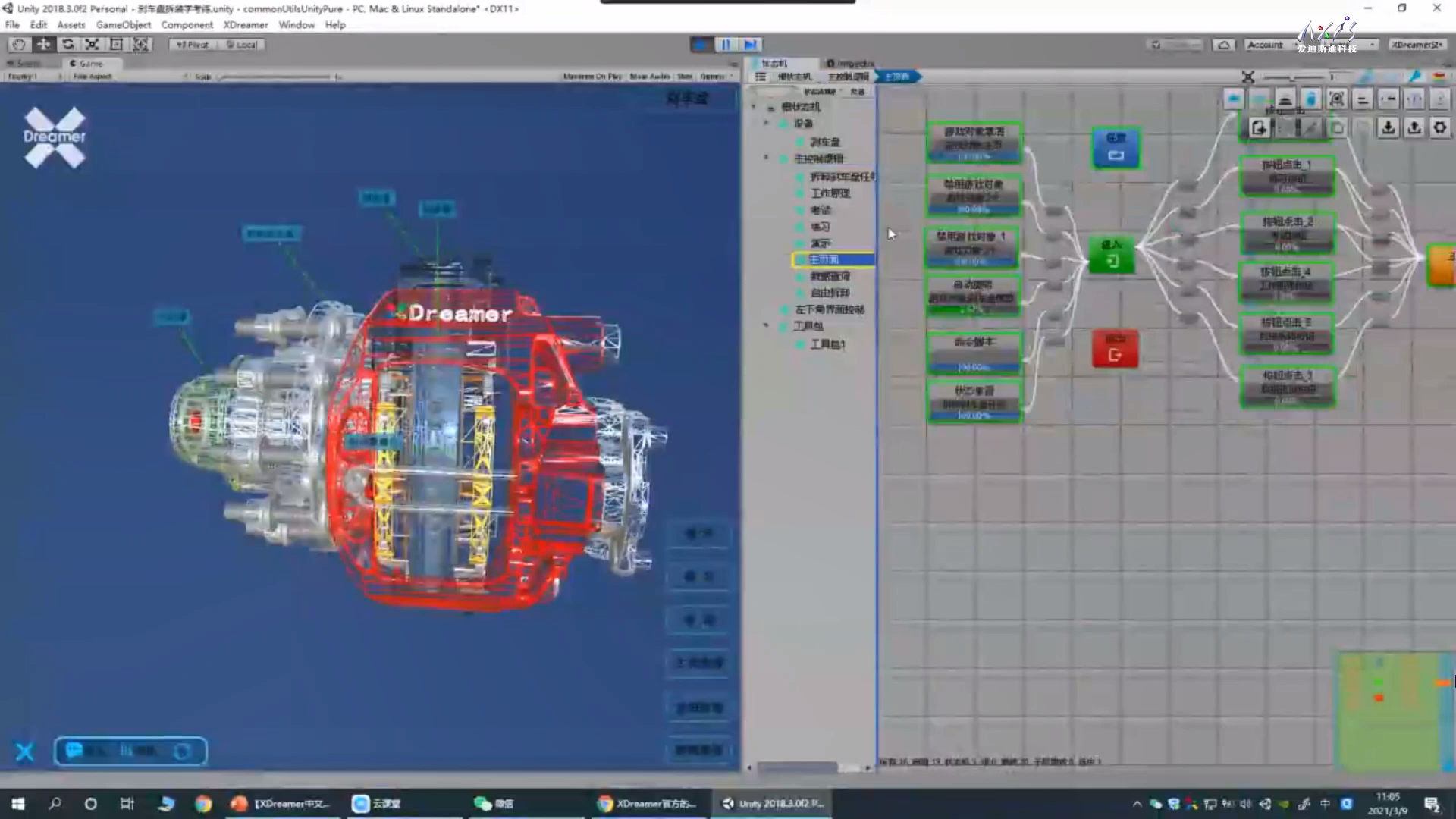Select 左下角界面控制 in the state tree

pos(829,309)
